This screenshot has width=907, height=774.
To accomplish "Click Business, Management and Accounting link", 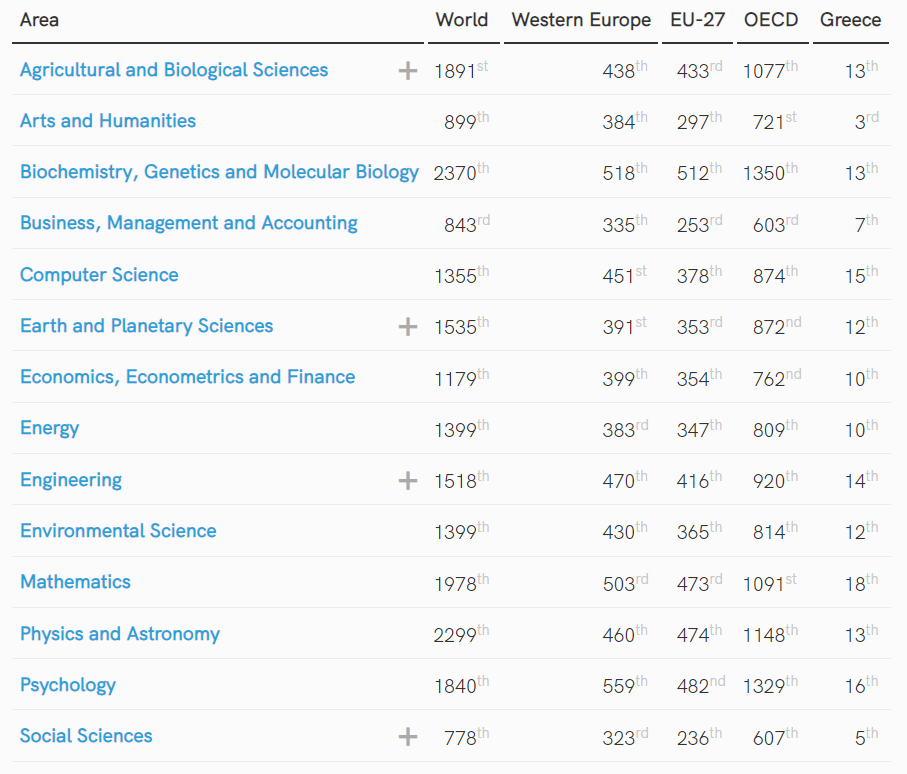I will [x=189, y=223].
